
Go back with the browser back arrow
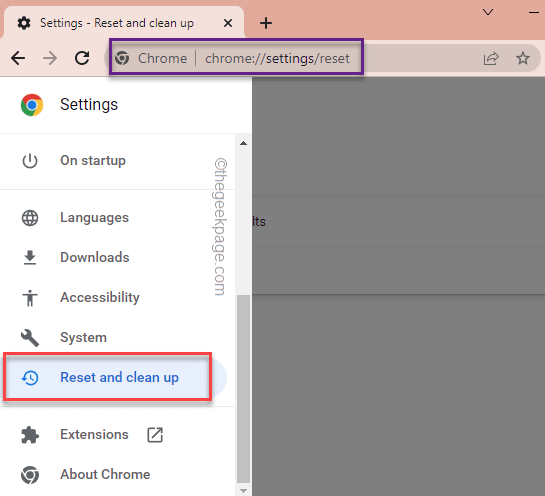(x=18, y=58)
